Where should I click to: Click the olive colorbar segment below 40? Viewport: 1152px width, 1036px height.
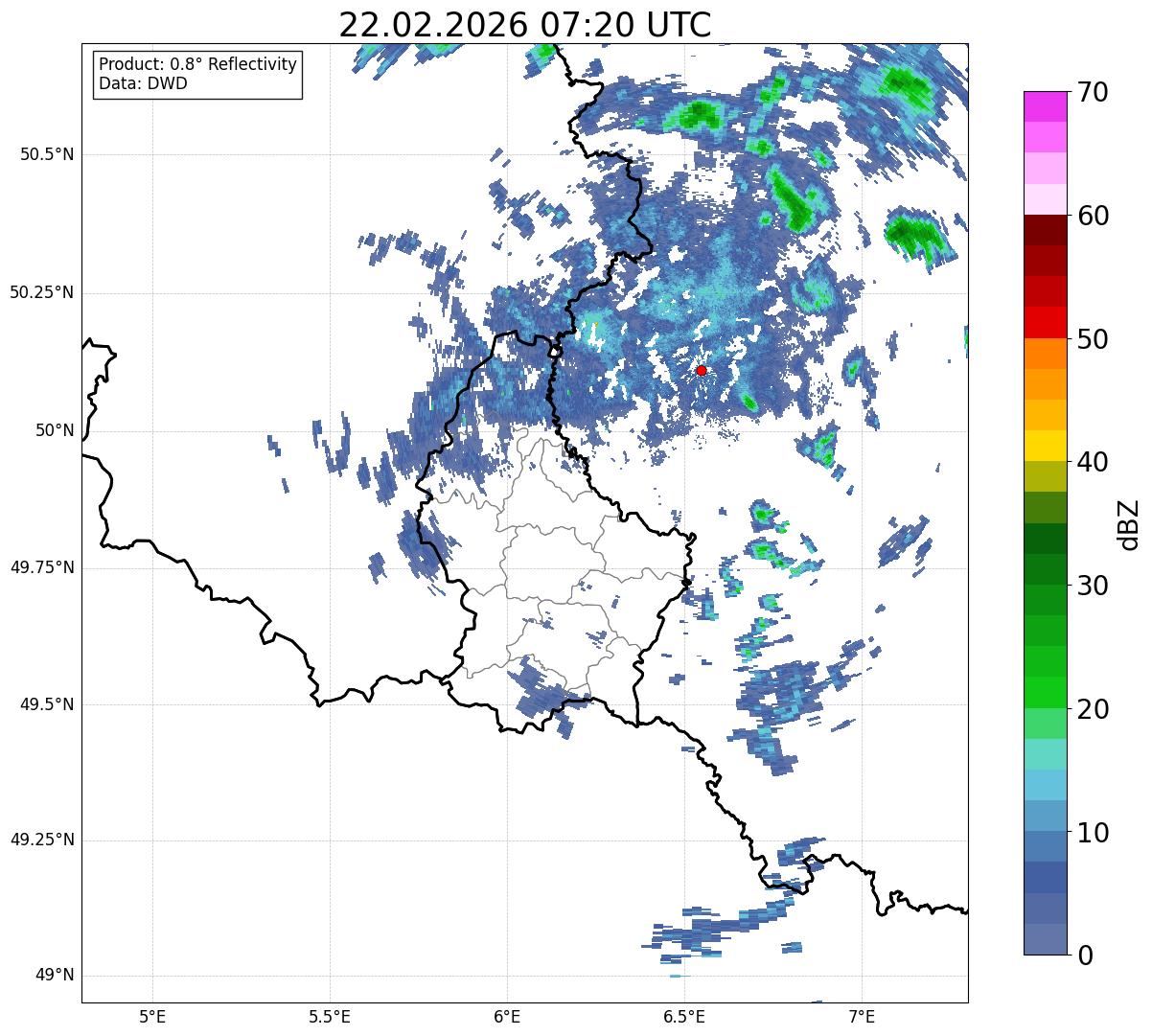[1046, 476]
